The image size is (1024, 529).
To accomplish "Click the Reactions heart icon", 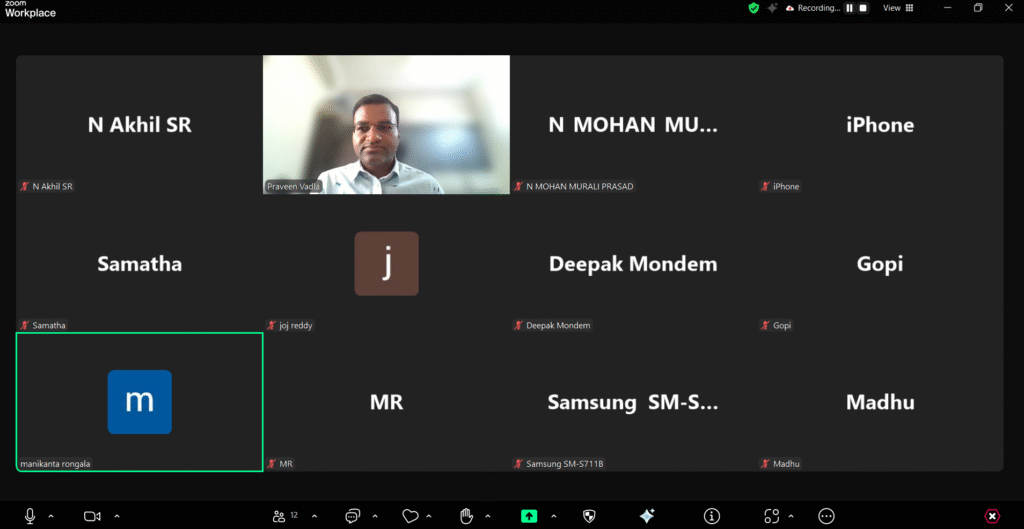I will coord(409,516).
